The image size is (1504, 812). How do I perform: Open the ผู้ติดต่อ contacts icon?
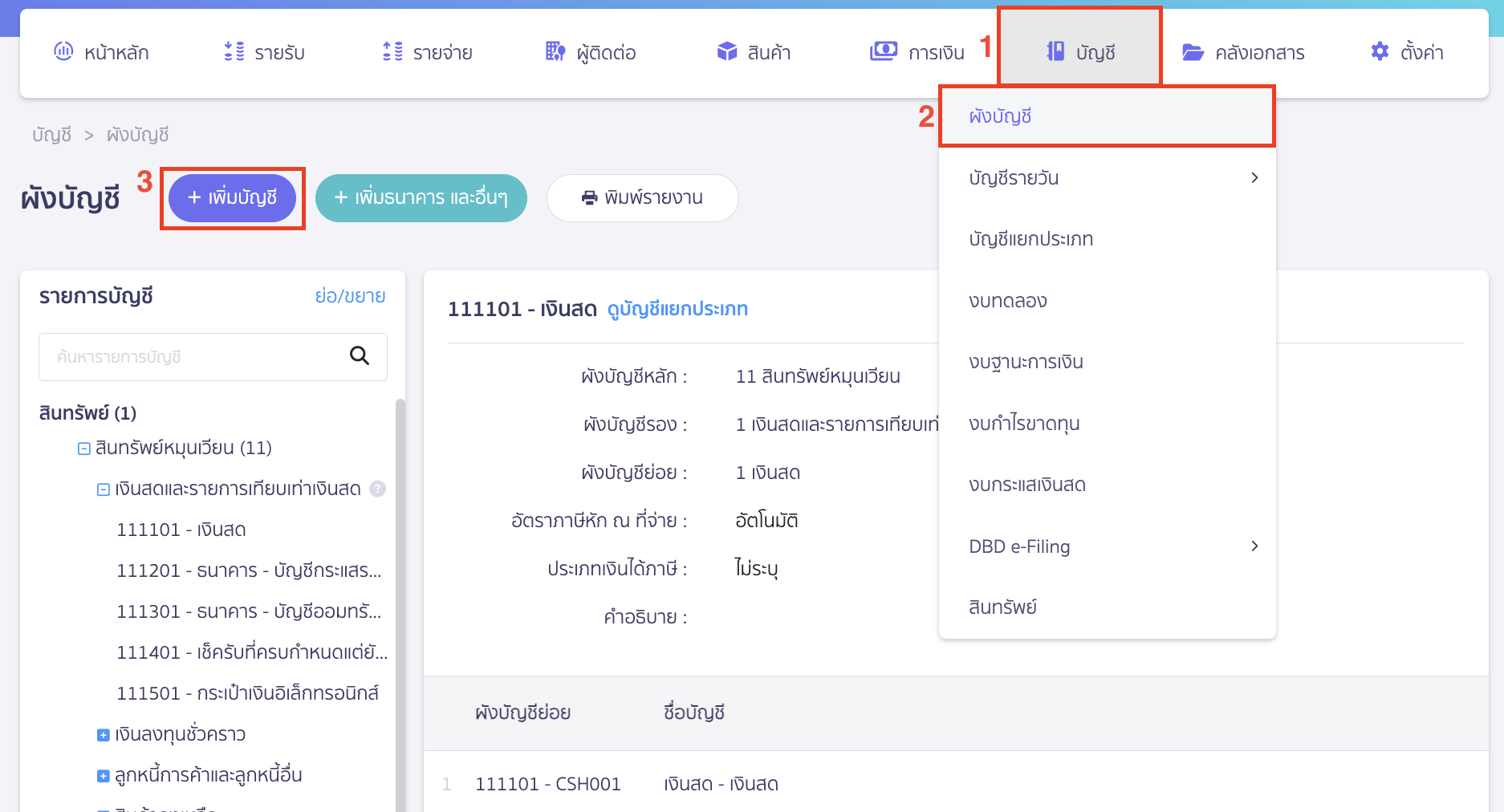tap(555, 51)
